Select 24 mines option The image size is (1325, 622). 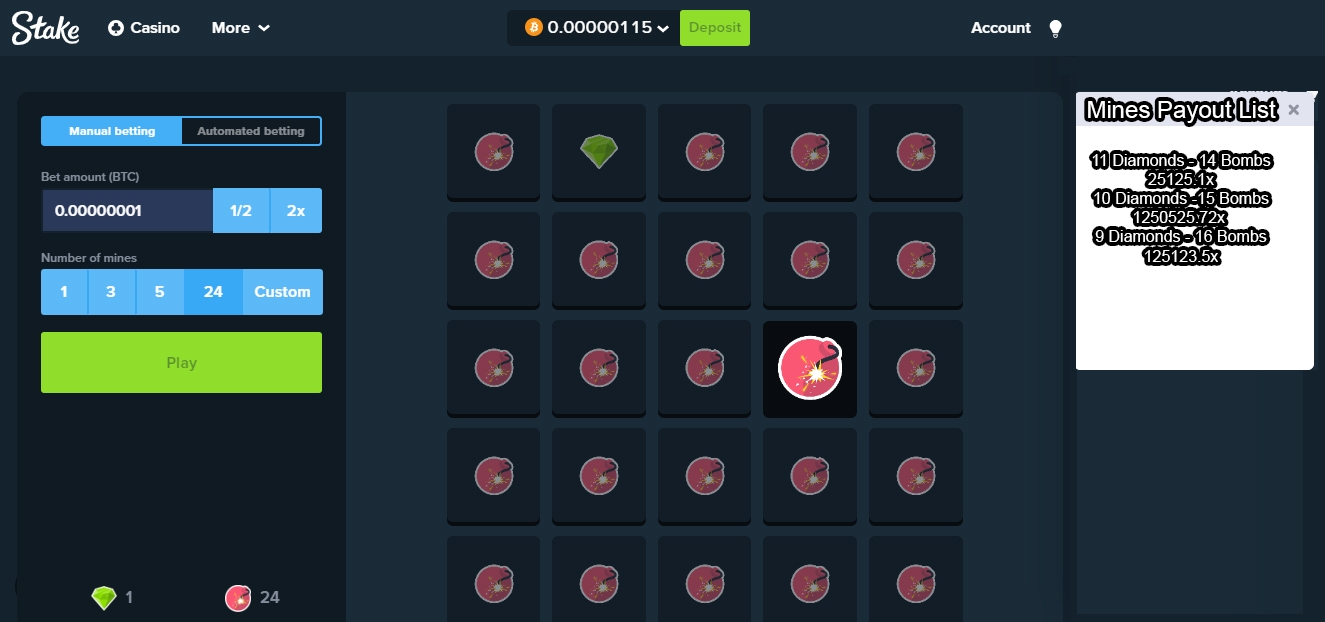213,292
